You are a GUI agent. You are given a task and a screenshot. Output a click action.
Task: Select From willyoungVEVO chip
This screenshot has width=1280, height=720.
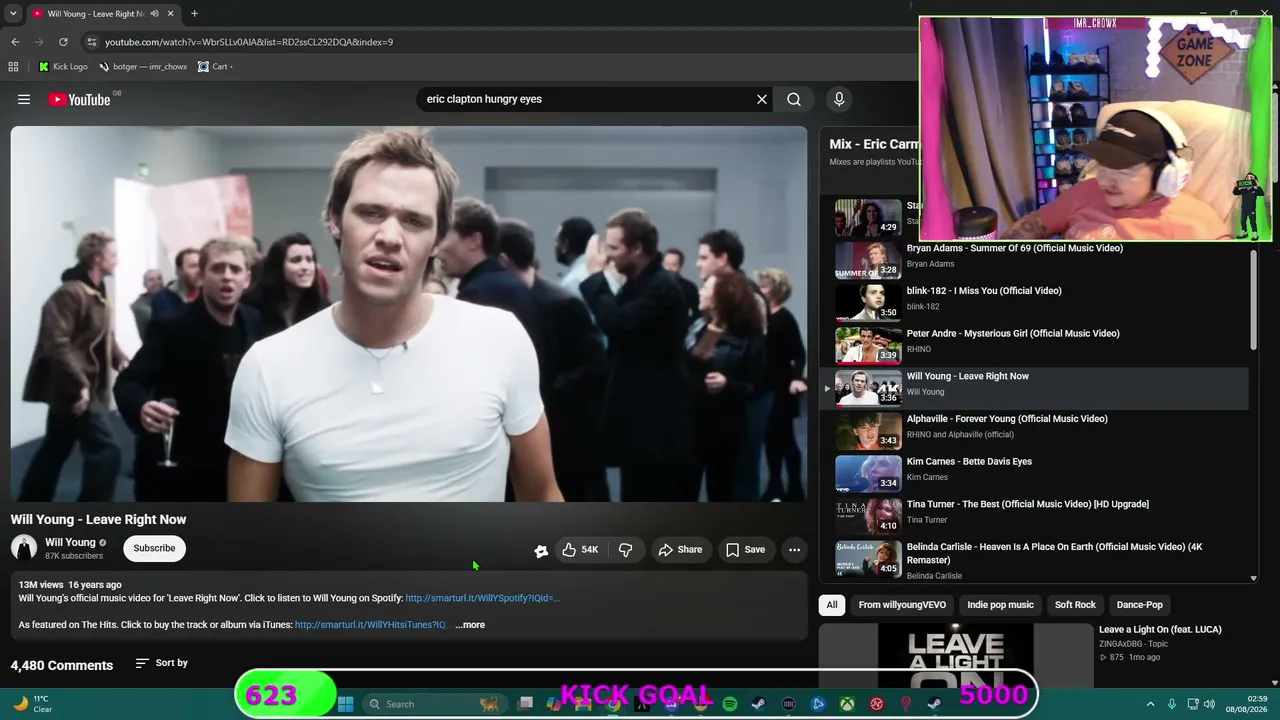click(902, 605)
